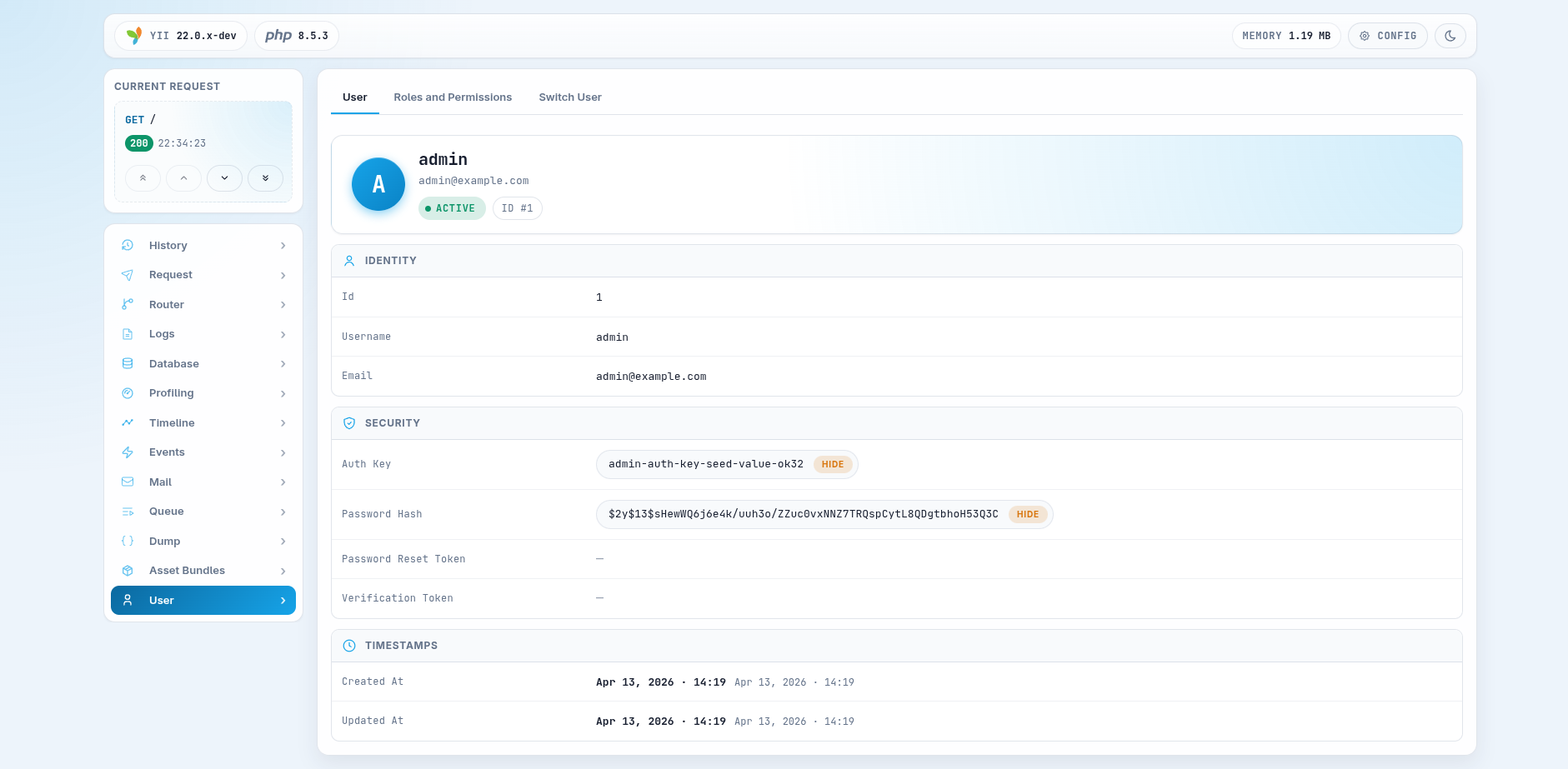The image size is (1568, 769).
Task: Click the History clock icon
Action: tap(128, 245)
